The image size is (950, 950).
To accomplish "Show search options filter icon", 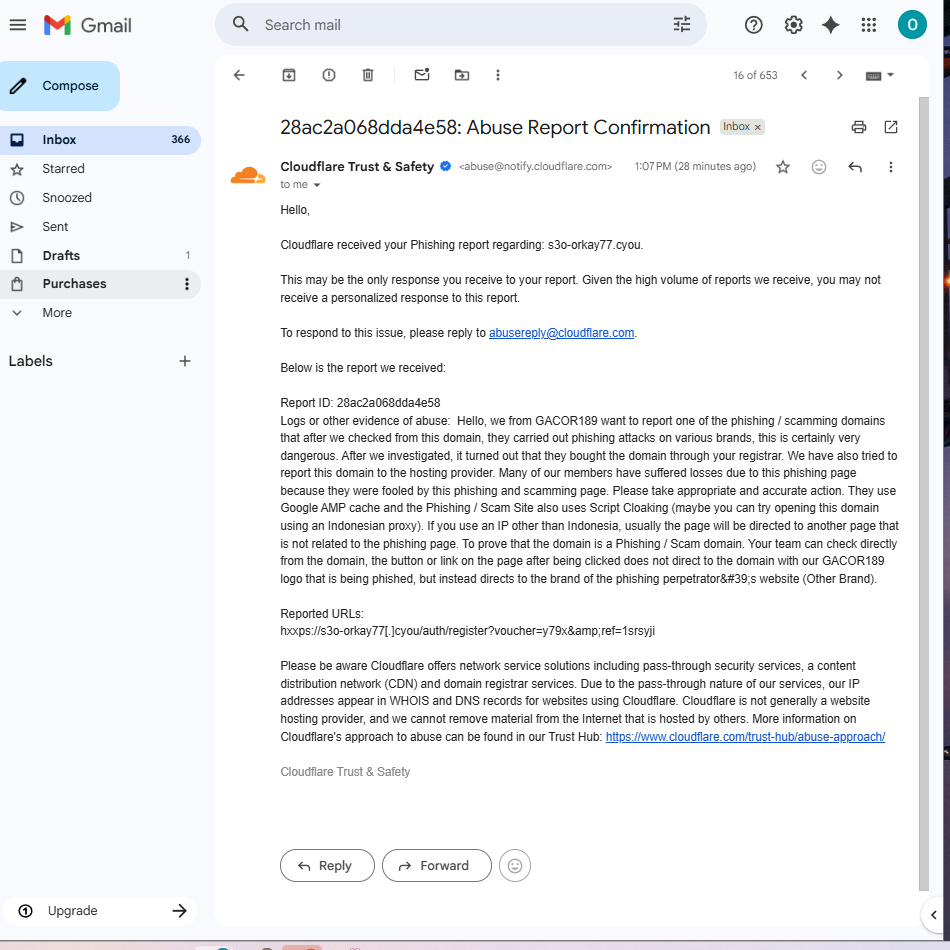I will pos(682,24).
